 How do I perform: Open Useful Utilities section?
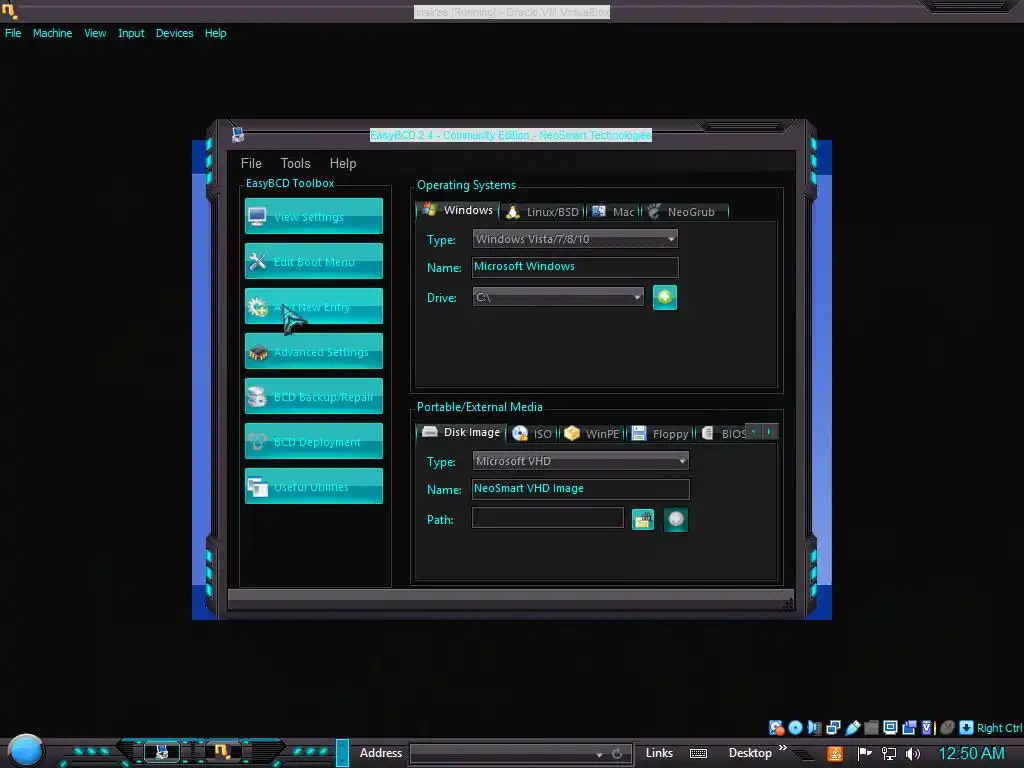313,487
